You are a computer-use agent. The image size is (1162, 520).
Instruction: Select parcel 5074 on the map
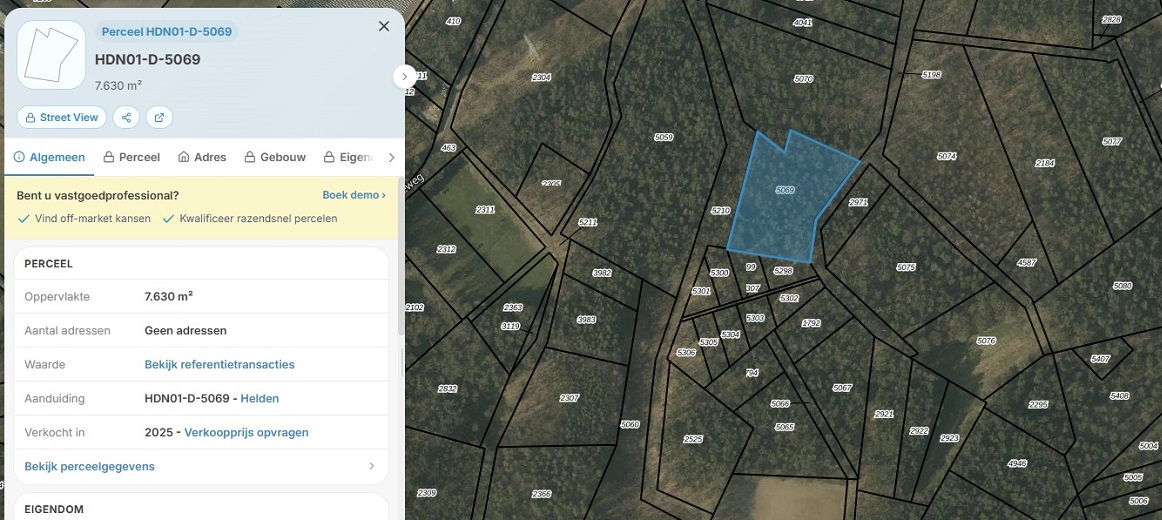946,156
